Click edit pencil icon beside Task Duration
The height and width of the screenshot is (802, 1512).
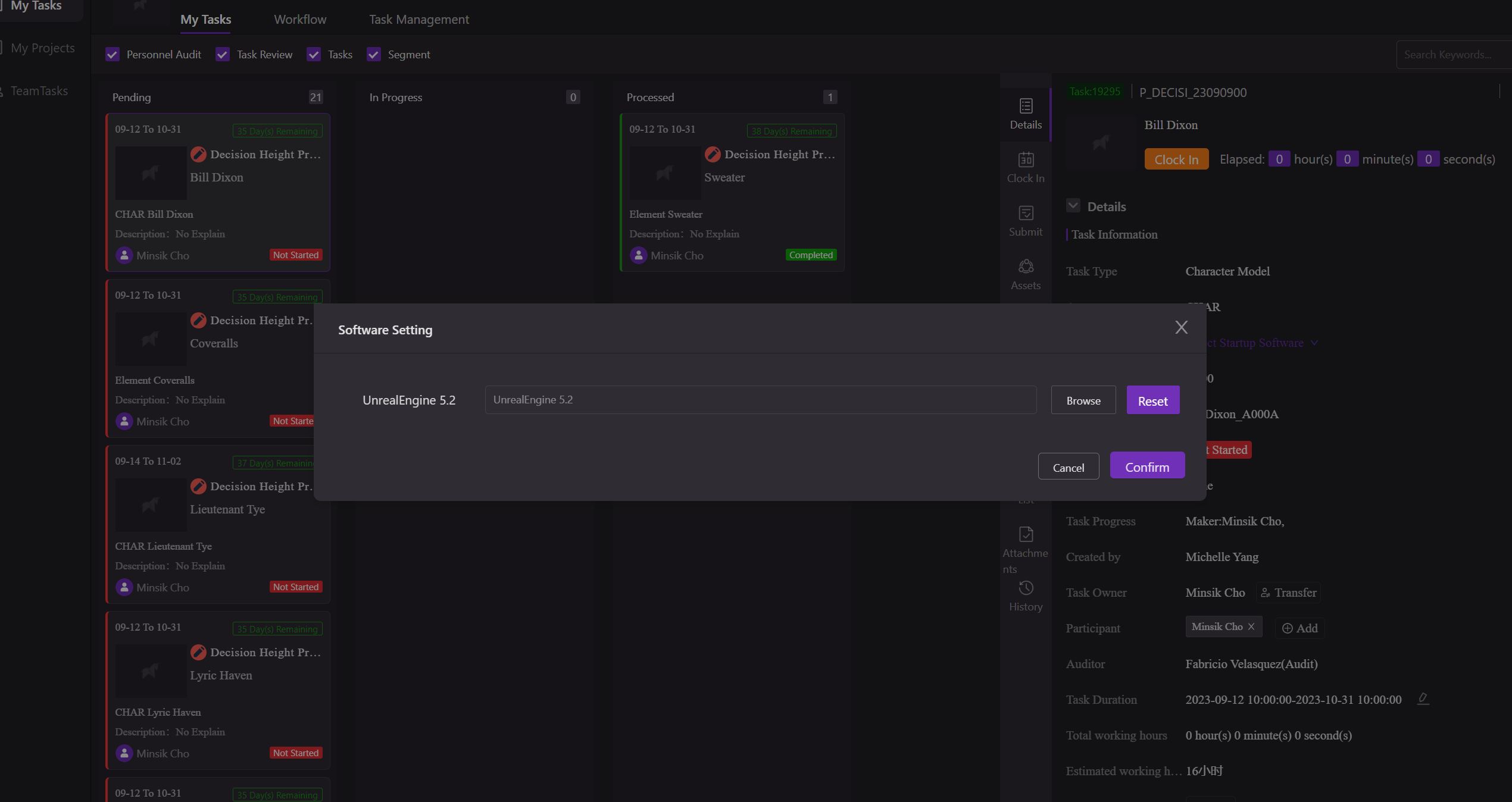click(1423, 698)
